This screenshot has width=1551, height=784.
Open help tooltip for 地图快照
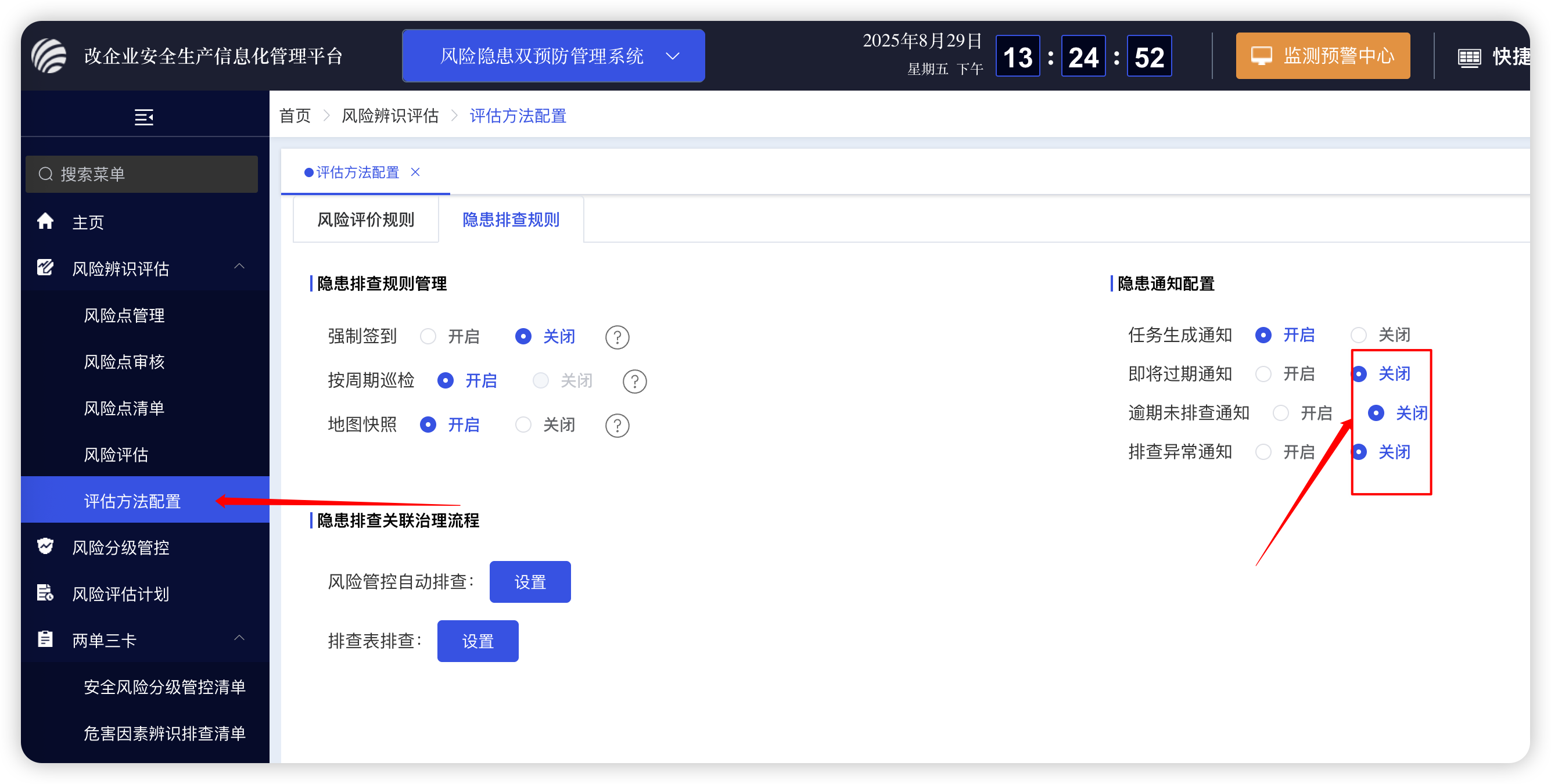click(617, 425)
